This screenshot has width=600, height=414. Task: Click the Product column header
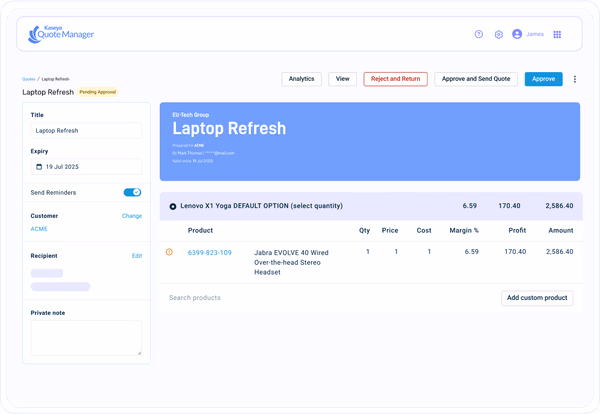(200, 230)
